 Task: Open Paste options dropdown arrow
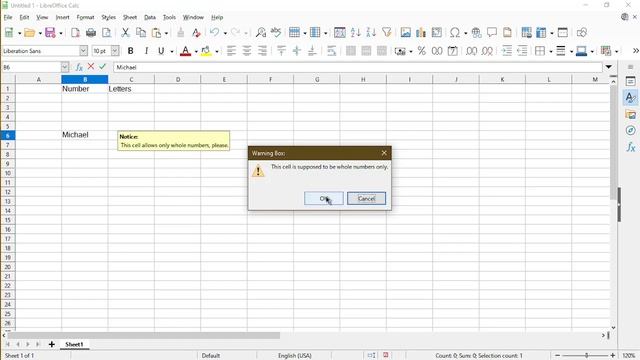point(166,33)
